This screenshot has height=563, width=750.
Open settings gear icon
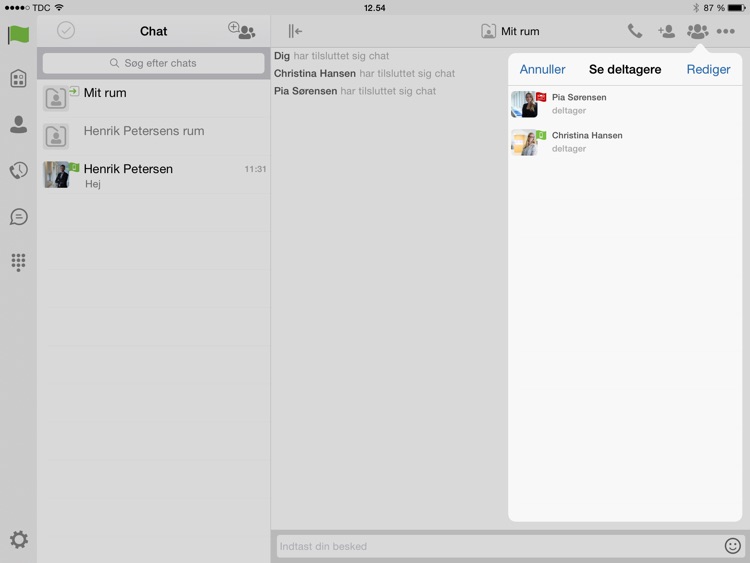(x=19, y=540)
